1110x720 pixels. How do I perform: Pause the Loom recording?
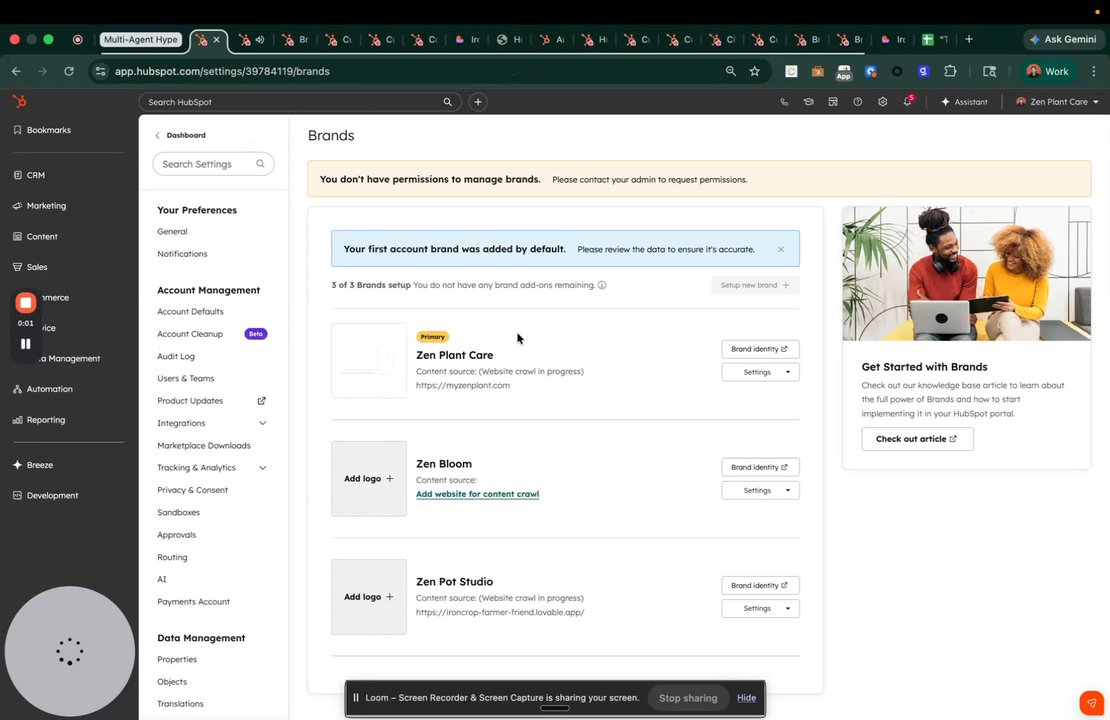[25, 344]
